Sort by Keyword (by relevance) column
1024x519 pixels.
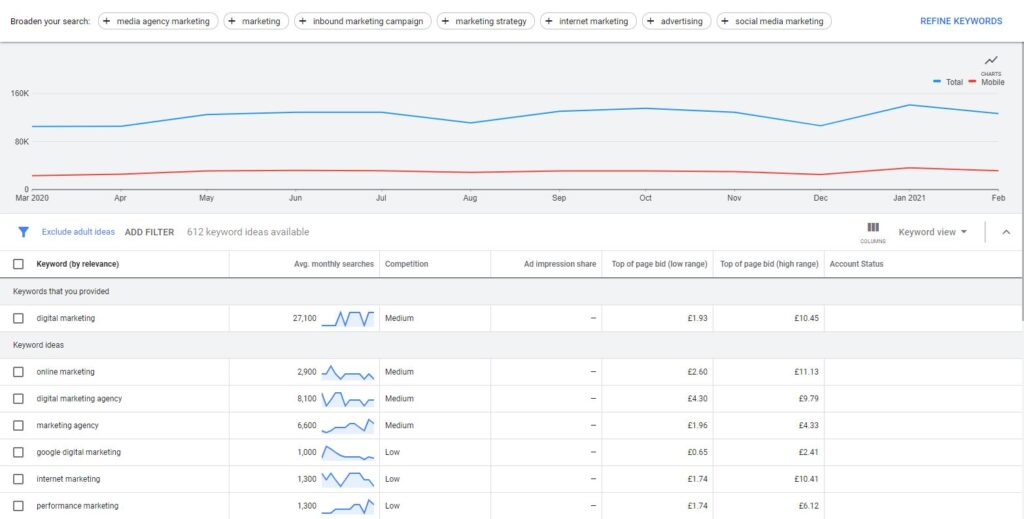[78, 264]
